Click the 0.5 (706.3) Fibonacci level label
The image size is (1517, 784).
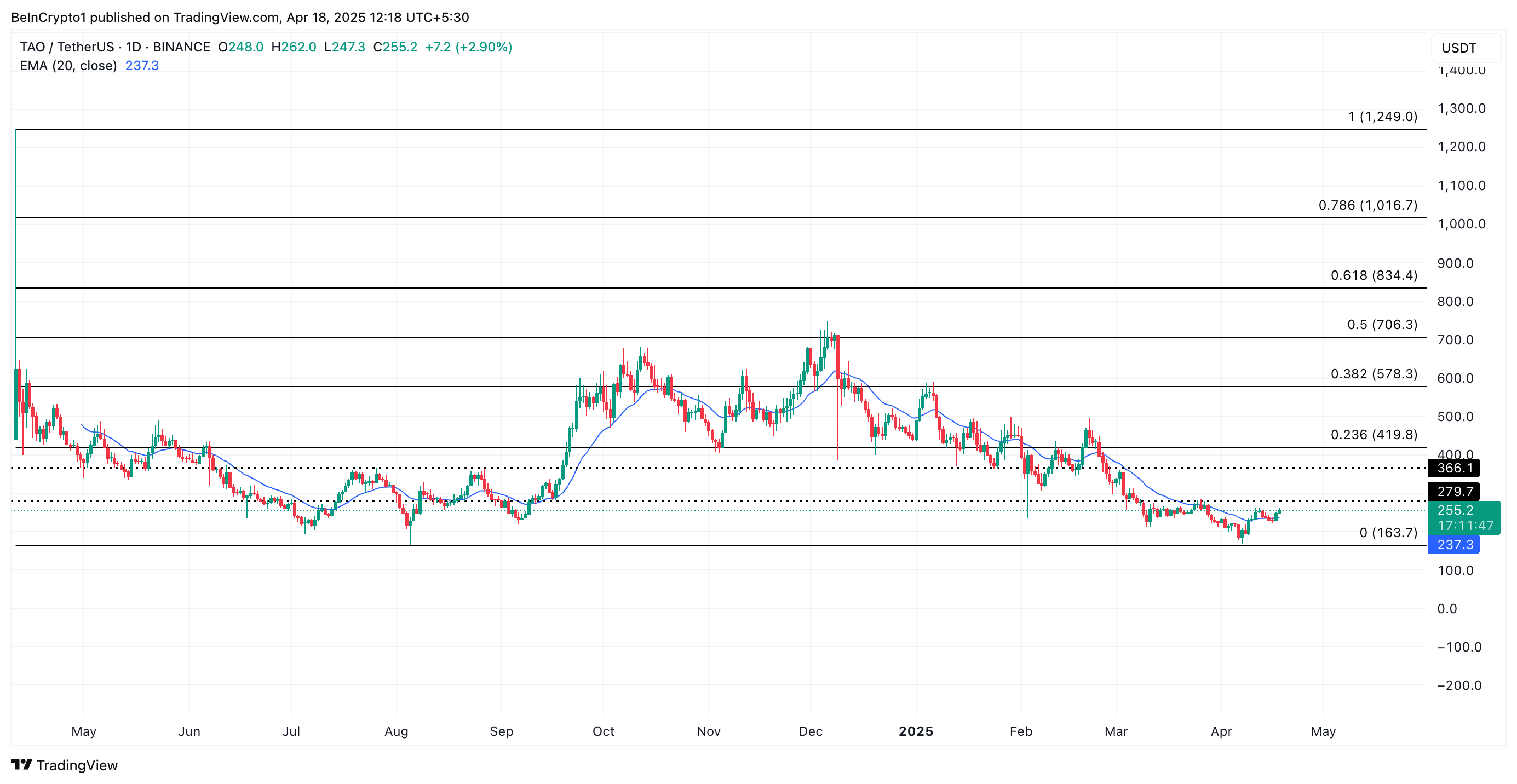point(1382,324)
